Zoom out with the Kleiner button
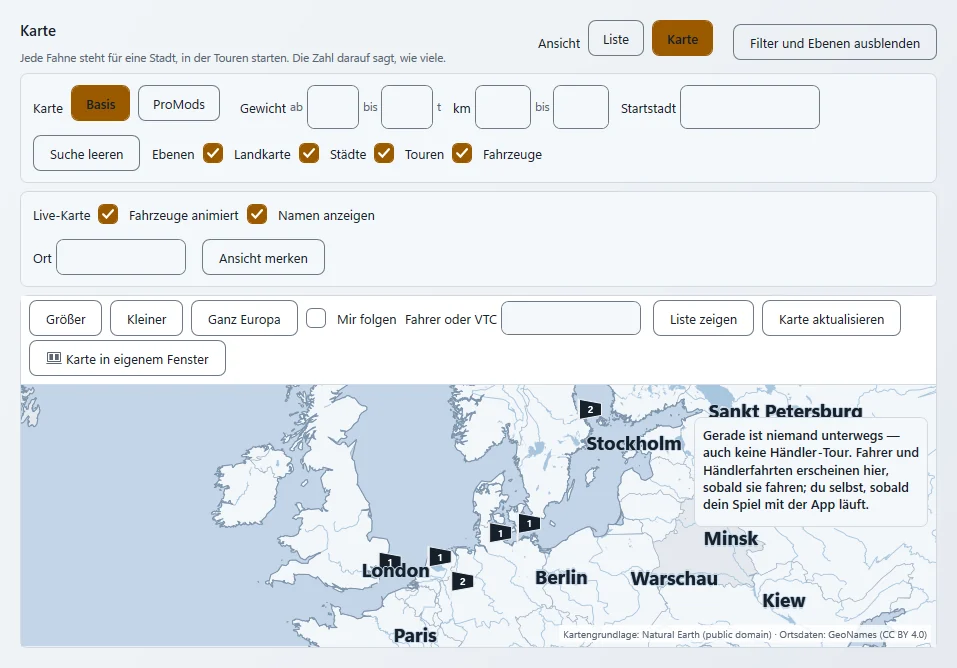This screenshot has height=668, width=957. pyautogui.click(x=146, y=318)
